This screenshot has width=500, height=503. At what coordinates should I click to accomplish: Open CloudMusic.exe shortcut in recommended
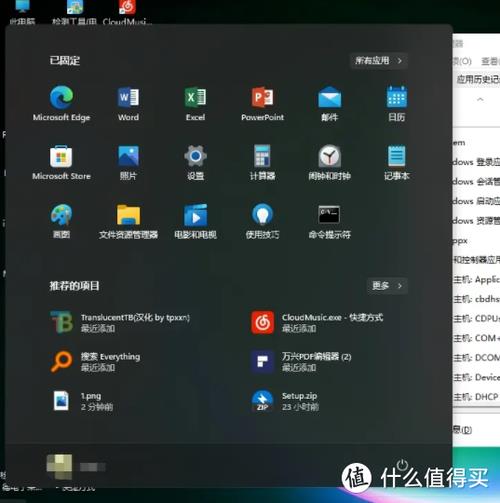click(318, 322)
